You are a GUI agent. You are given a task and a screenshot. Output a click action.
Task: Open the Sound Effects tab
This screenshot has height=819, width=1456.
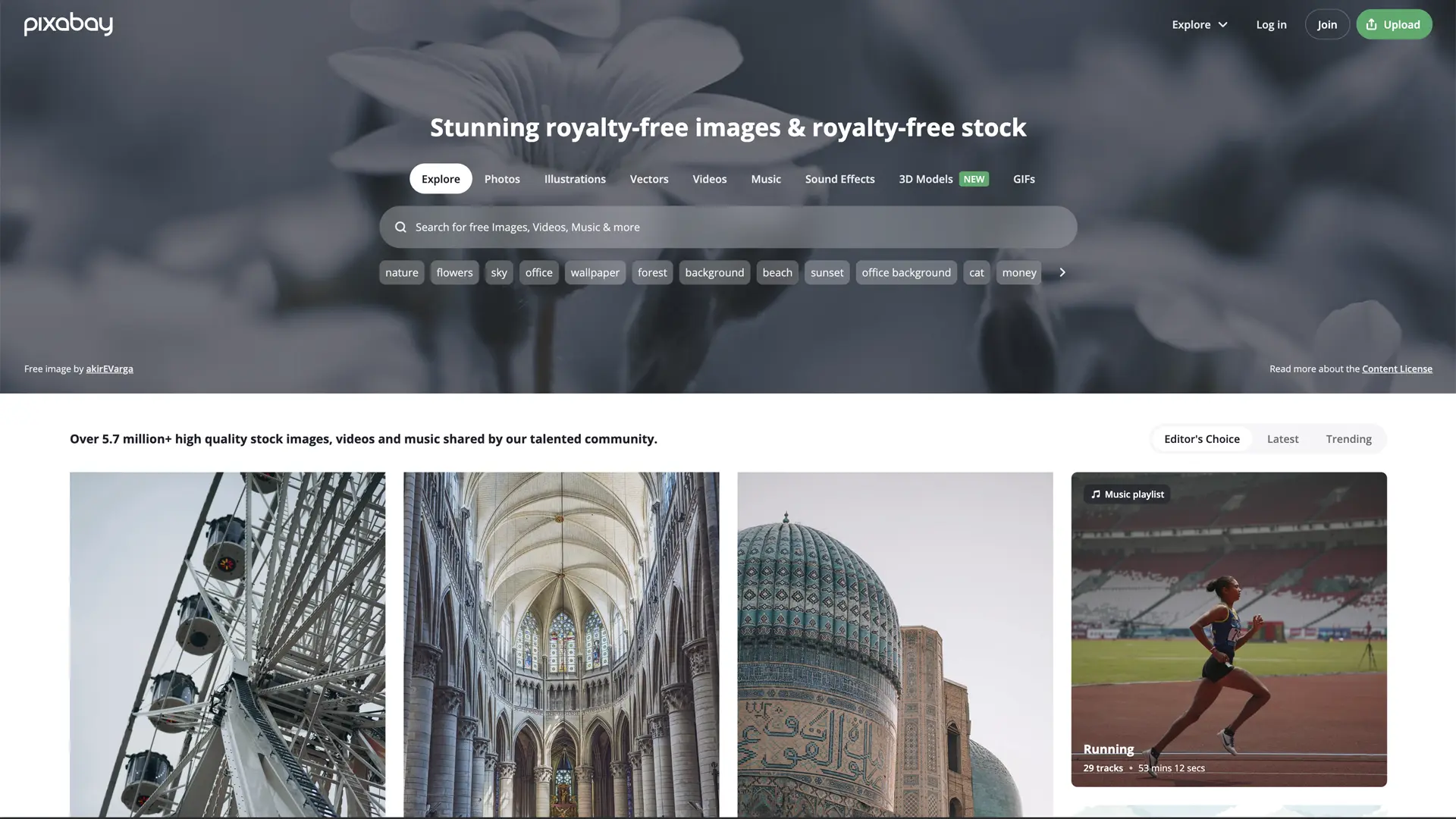click(x=839, y=179)
